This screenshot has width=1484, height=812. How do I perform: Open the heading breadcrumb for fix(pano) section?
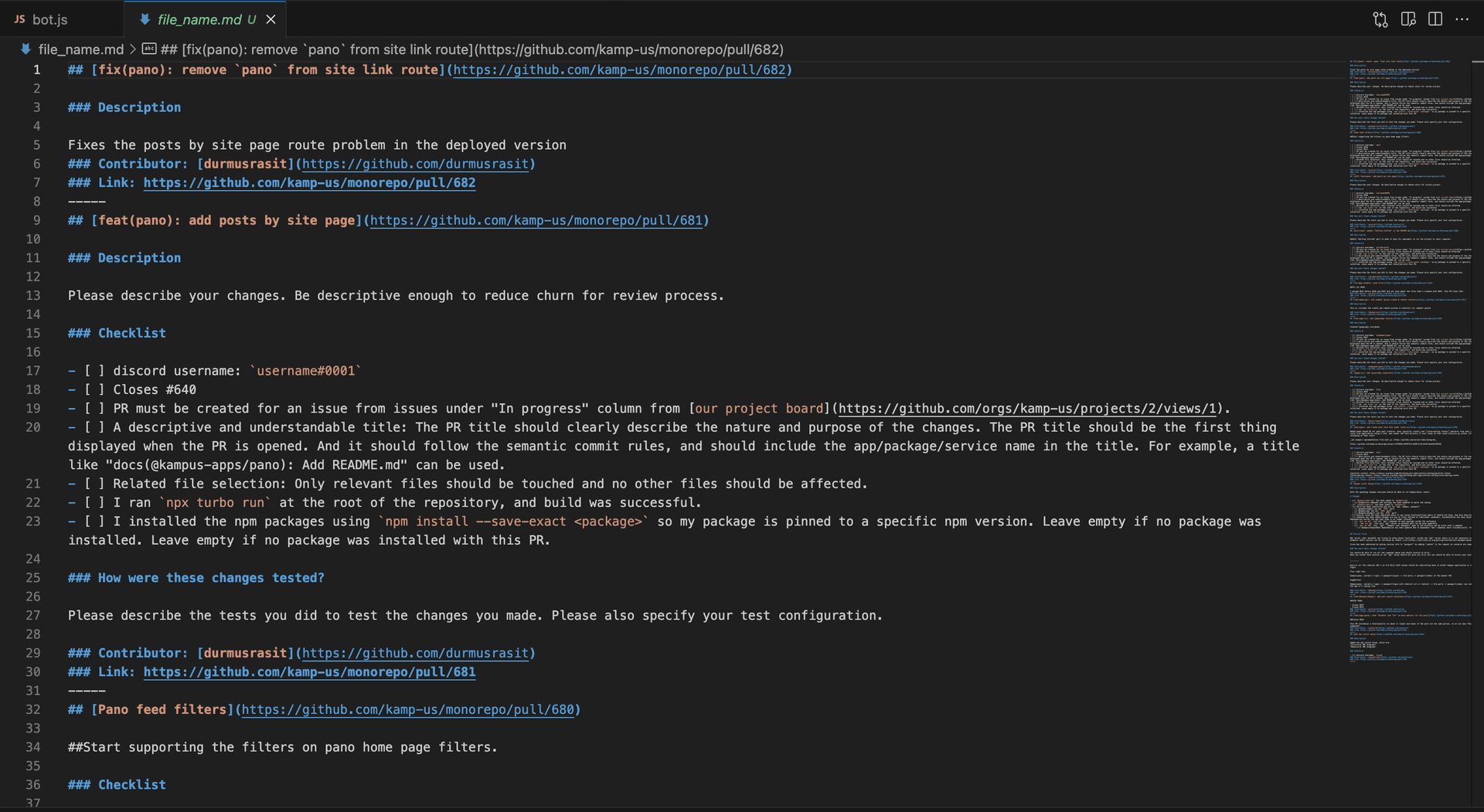pos(471,49)
